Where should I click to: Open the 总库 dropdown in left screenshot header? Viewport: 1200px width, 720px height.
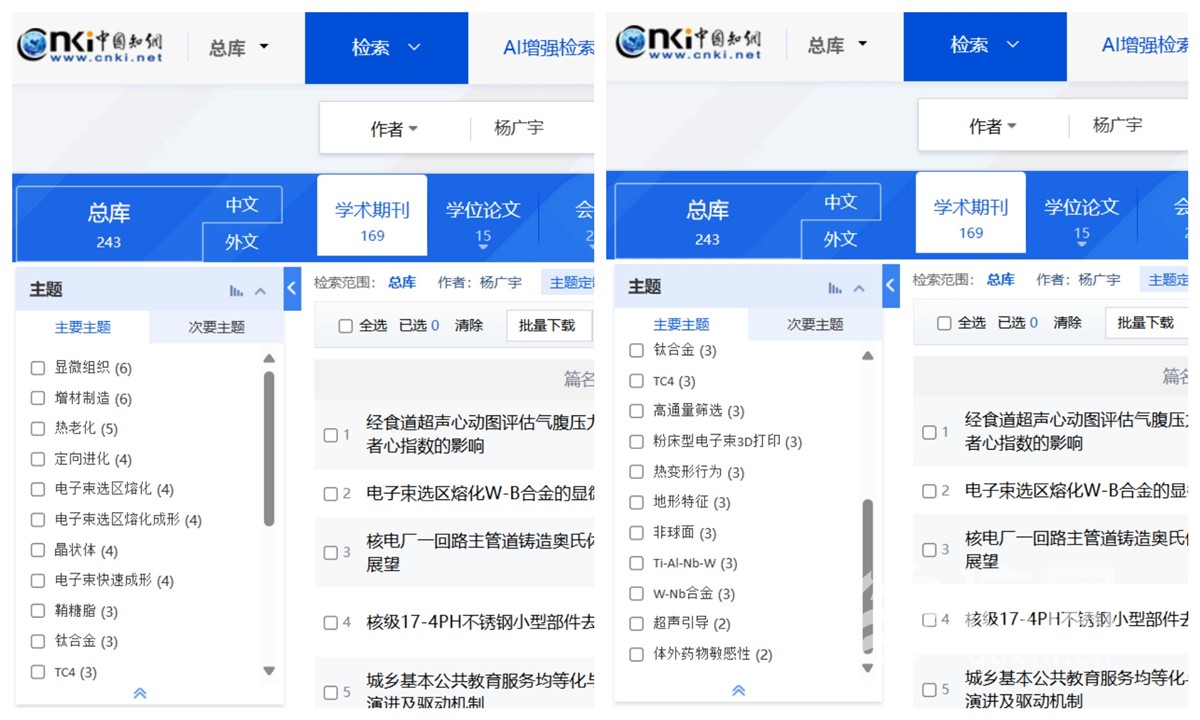(x=239, y=47)
